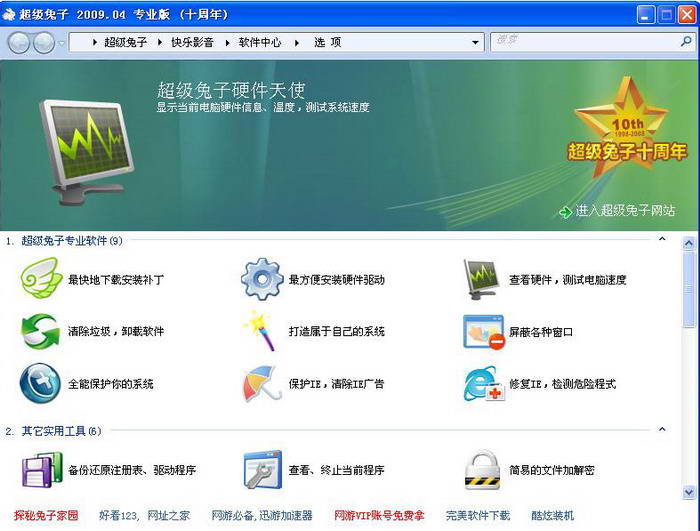This screenshot has width=700, height=531.
Task: Click the umbrella IE protection icon
Action: tap(262, 383)
